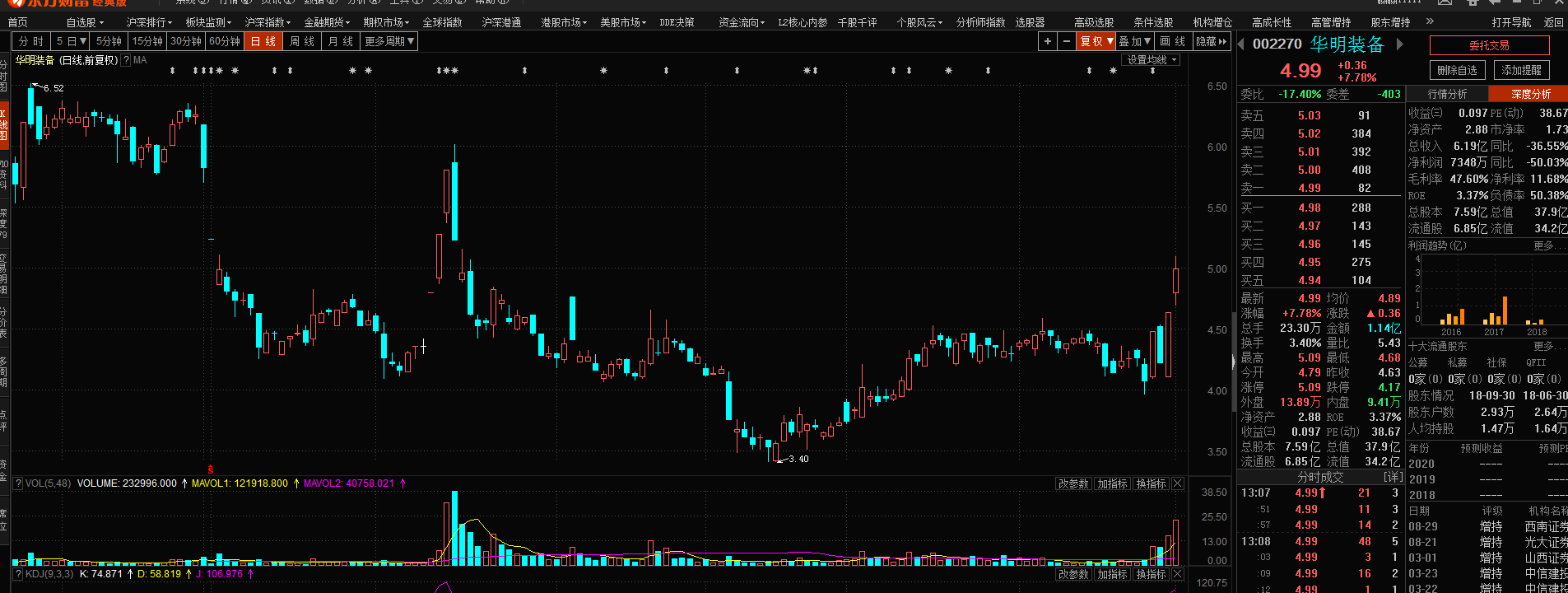Click 改参数 in the VOL panel
The width and height of the screenshot is (1568, 593).
[1073, 483]
